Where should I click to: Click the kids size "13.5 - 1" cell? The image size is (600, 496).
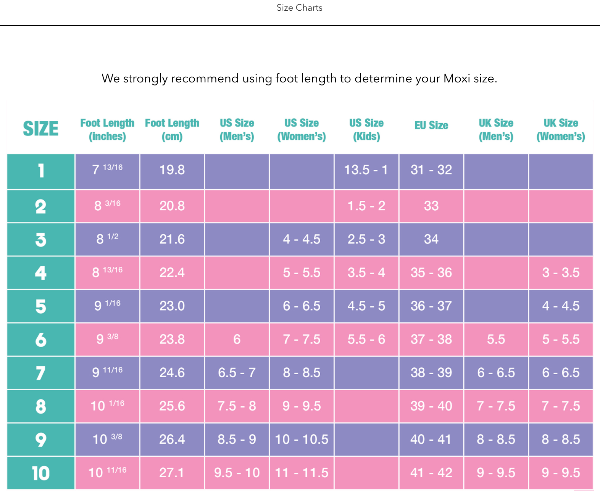point(367,171)
